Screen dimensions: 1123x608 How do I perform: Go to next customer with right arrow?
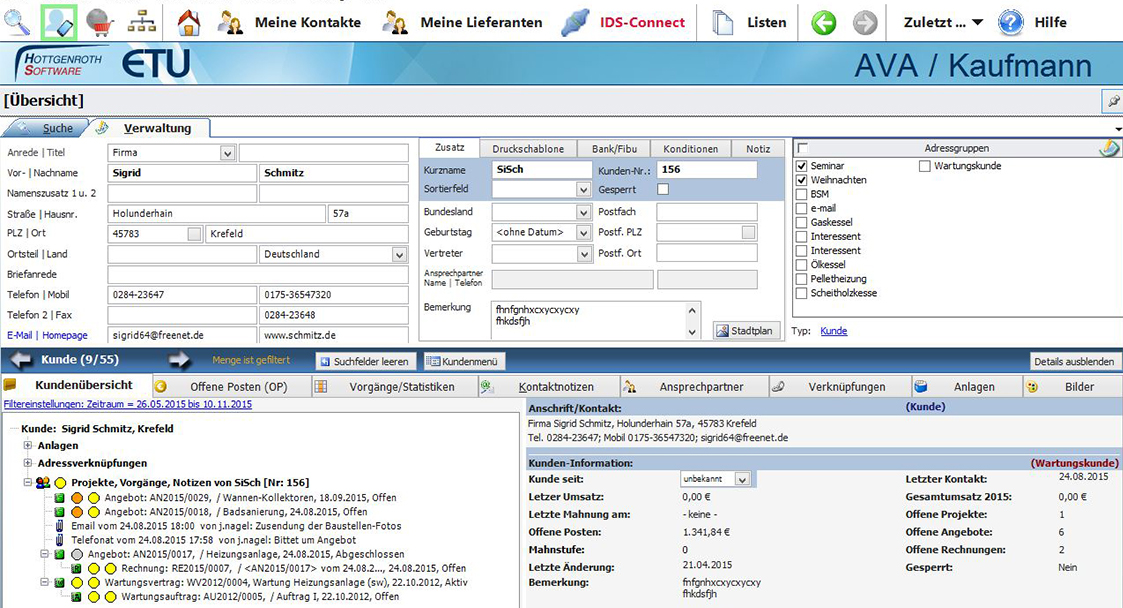(x=179, y=360)
